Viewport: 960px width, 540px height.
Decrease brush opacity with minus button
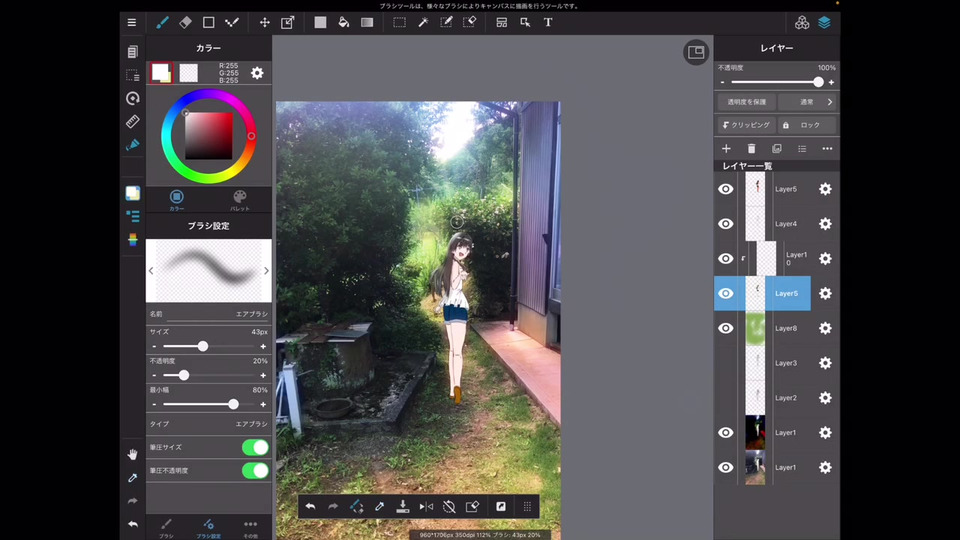154,375
